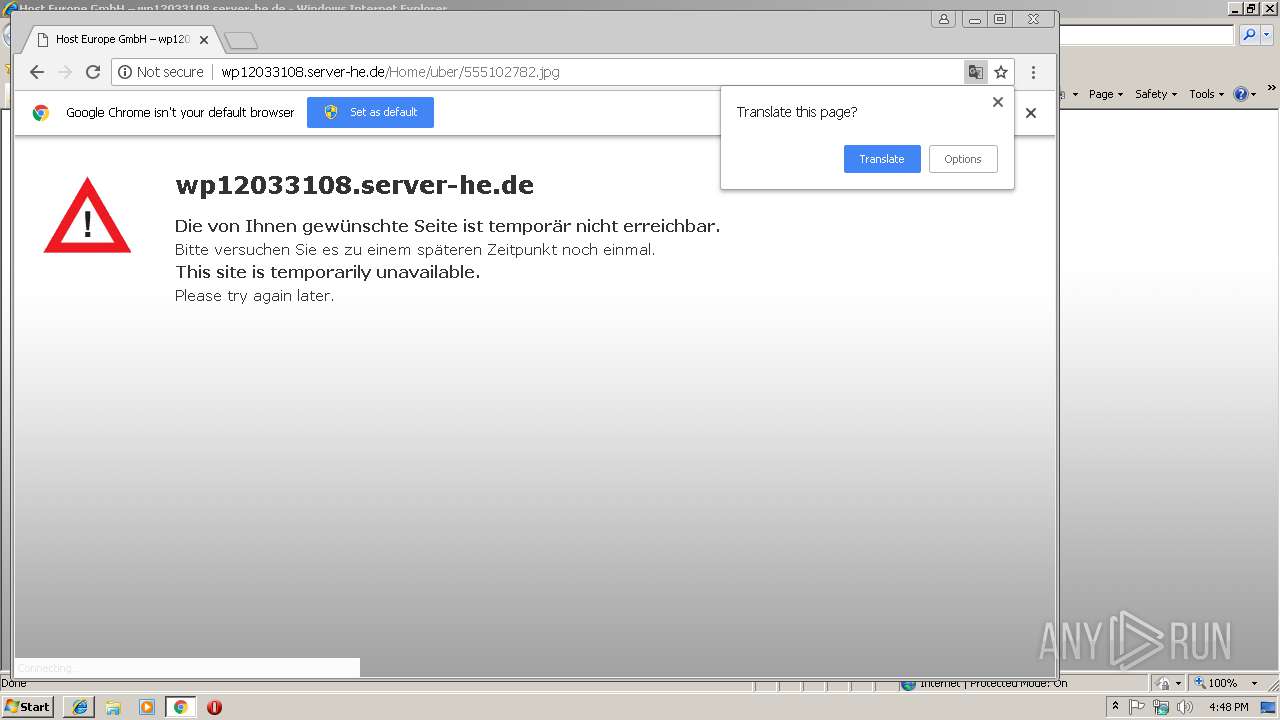Click the Show desktop button
Image resolution: width=1280 pixels, height=720 pixels.
coord(1268,707)
